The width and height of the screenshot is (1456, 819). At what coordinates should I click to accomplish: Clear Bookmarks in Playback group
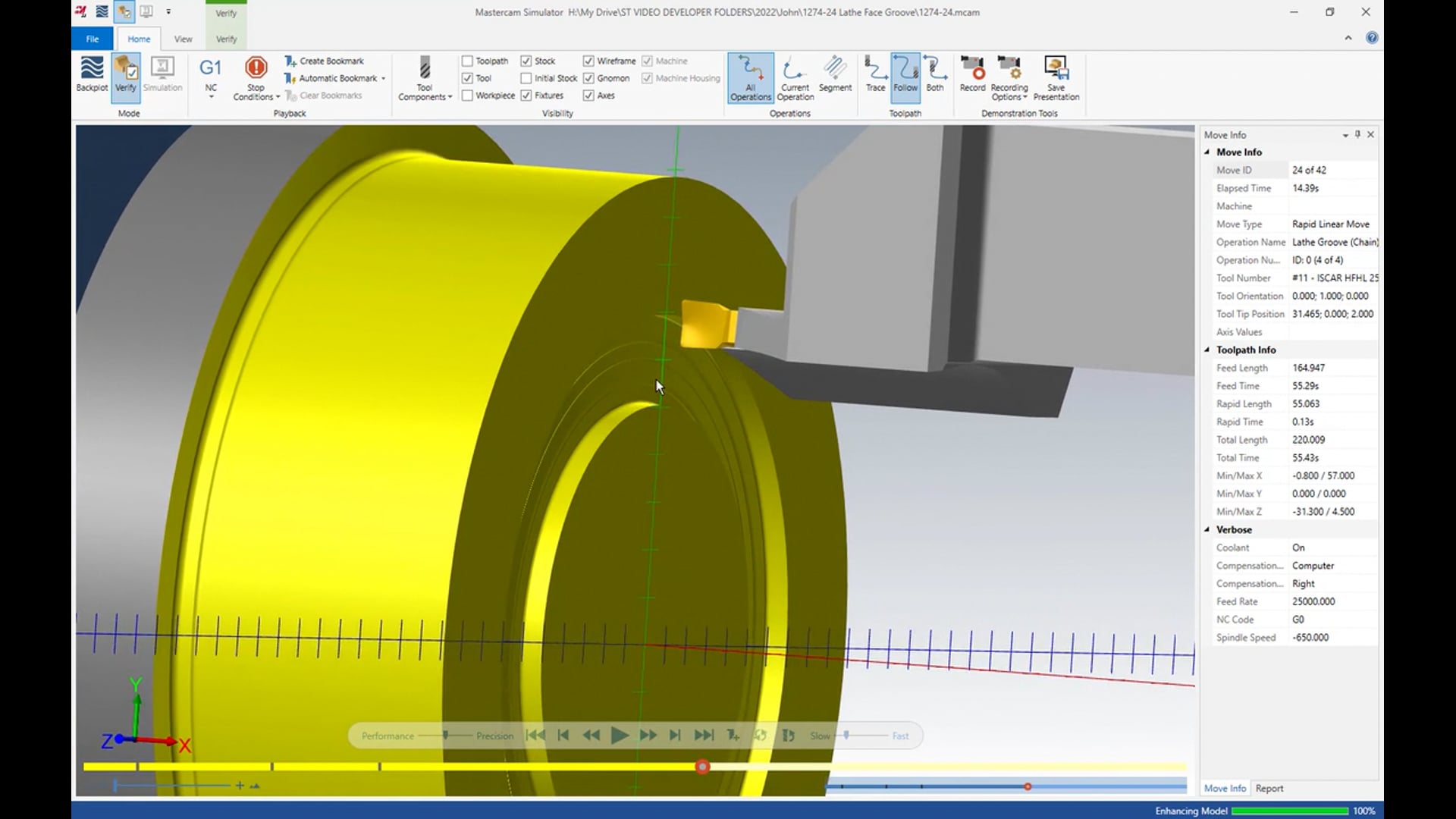[324, 96]
